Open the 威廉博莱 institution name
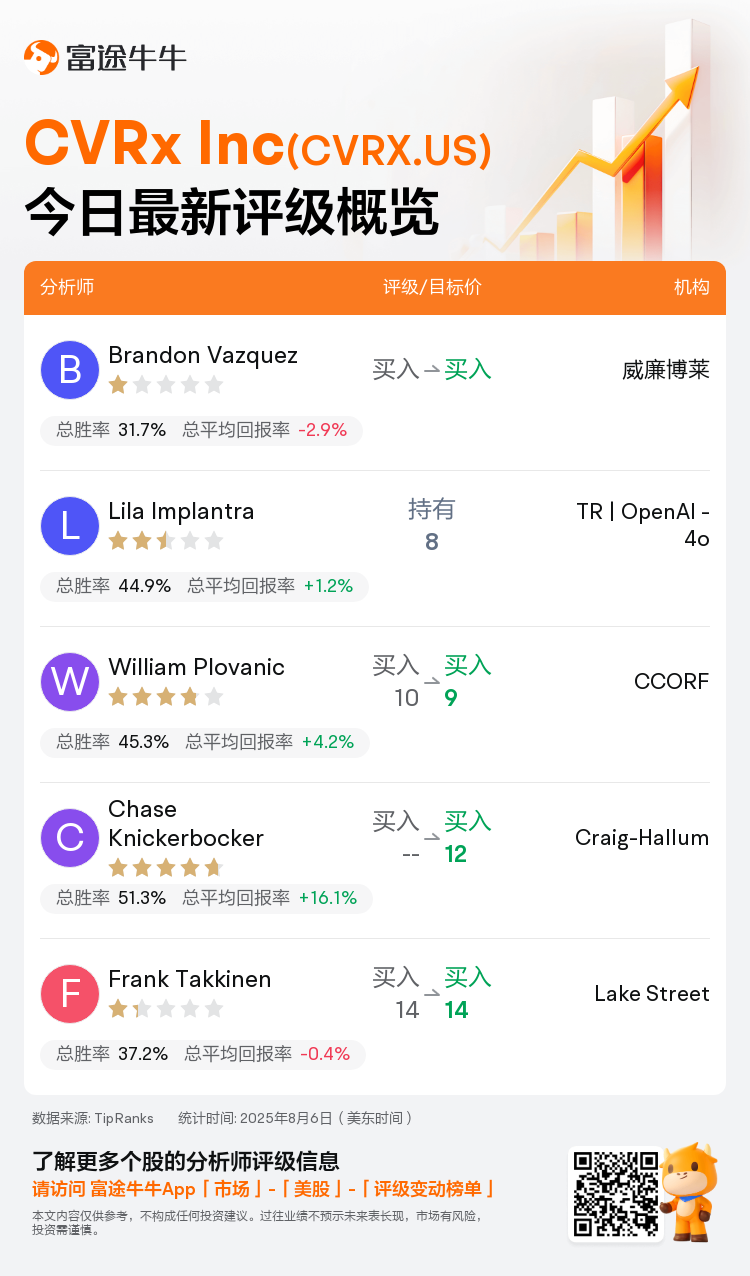This screenshot has height=1276, width=750. (x=666, y=370)
